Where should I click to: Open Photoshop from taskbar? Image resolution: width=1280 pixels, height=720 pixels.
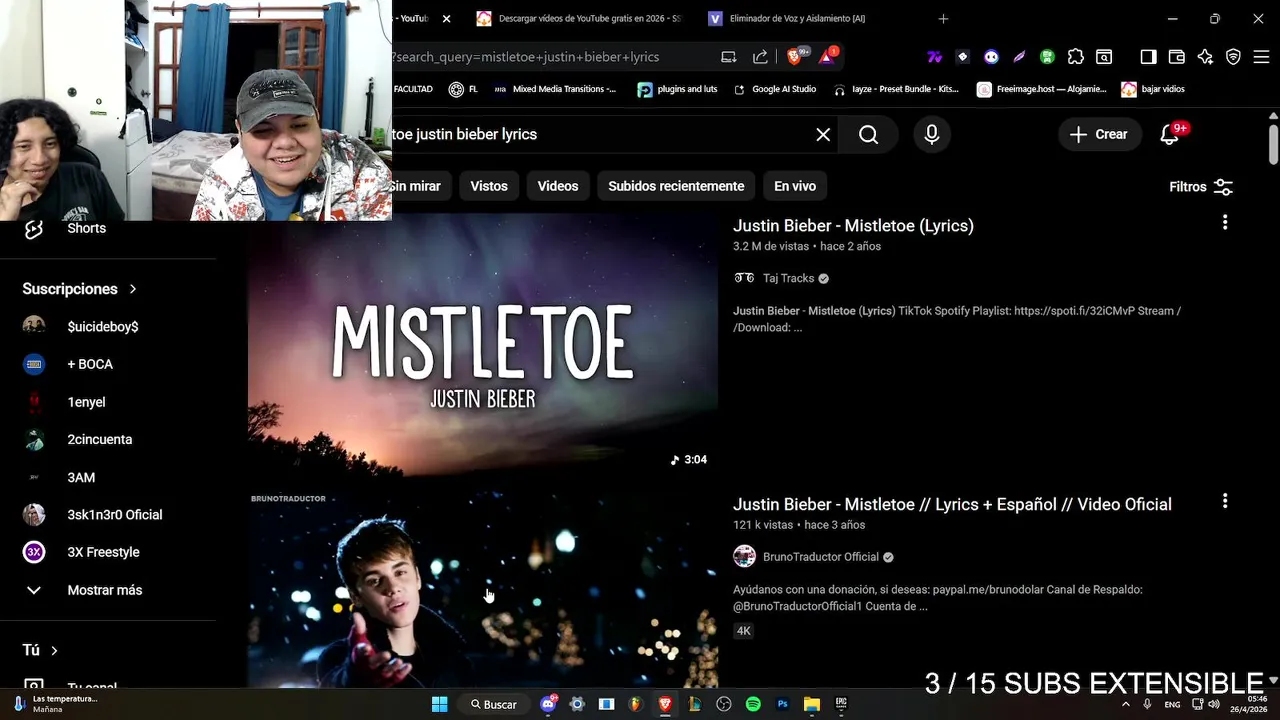pyautogui.click(x=783, y=704)
